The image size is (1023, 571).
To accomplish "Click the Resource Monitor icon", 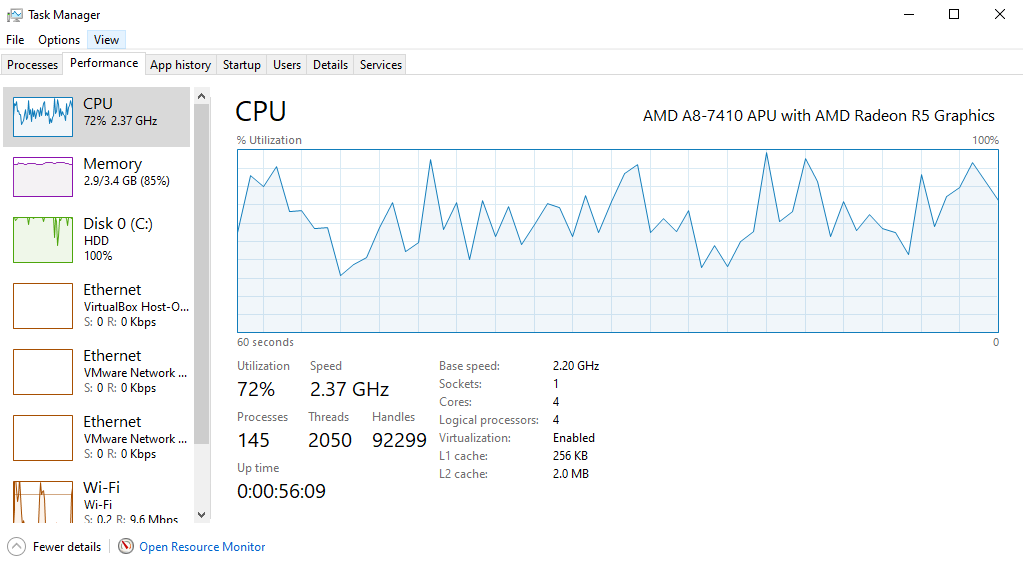I will tap(126, 547).
